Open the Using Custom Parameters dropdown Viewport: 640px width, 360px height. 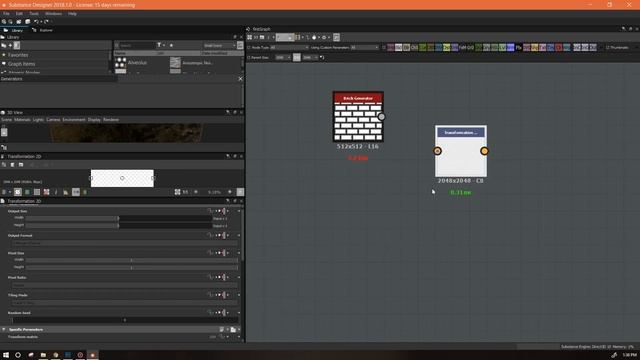365,48
